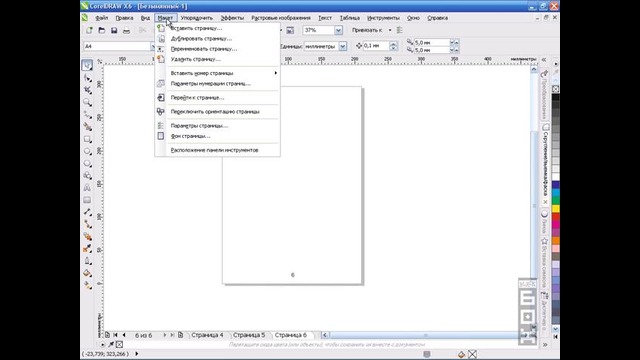Open the Файл menu
The image size is (640, 360).
102,18
